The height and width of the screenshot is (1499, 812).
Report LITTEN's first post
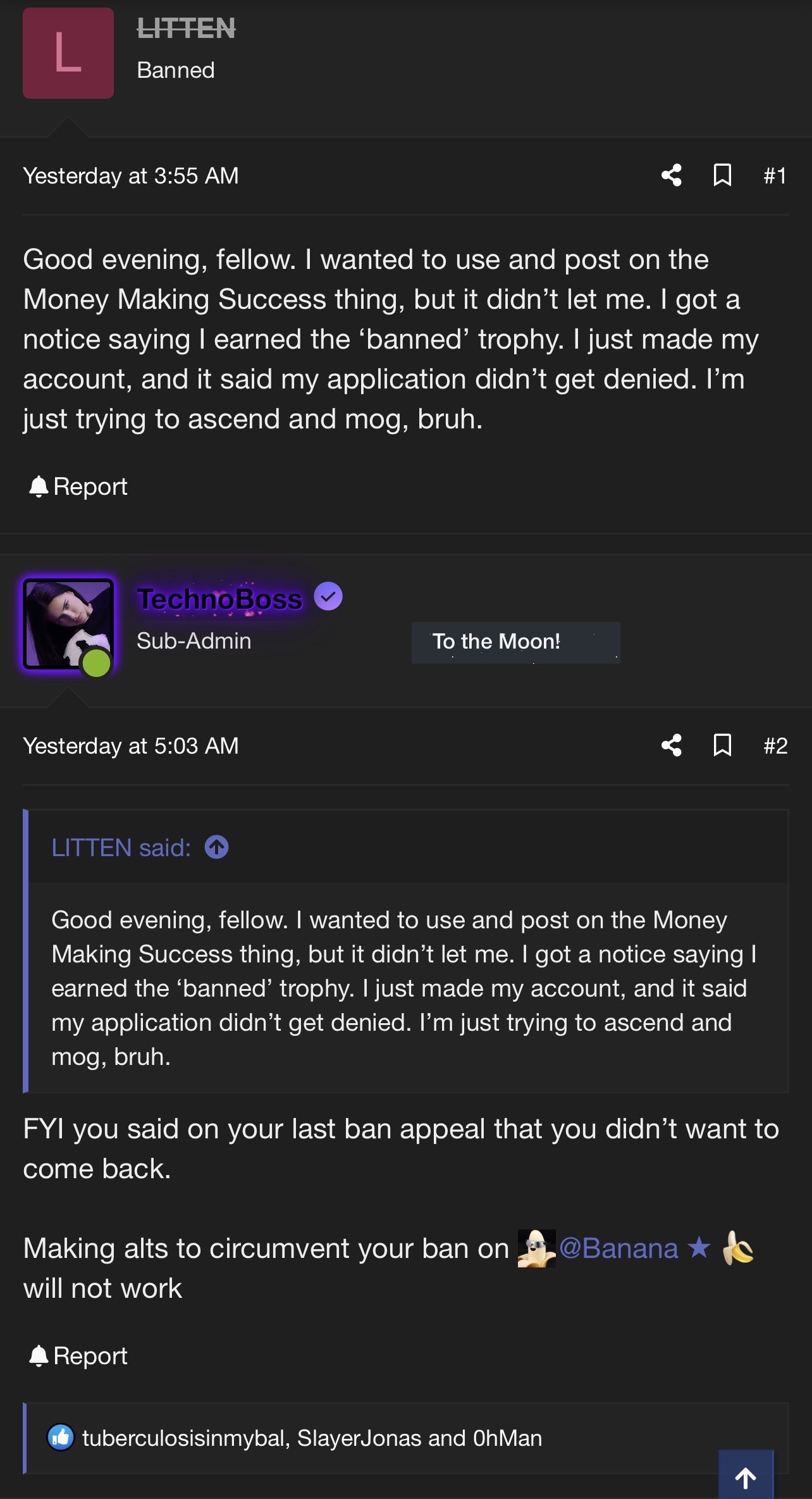(78, 487)
